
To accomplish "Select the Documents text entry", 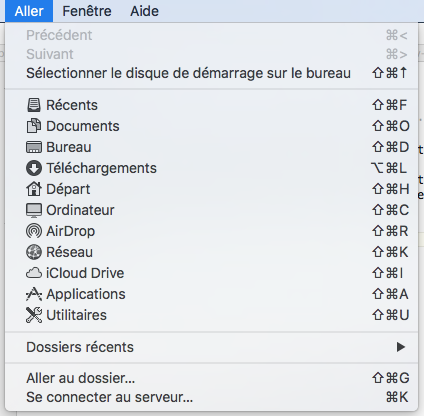I will tap(83, 126).
